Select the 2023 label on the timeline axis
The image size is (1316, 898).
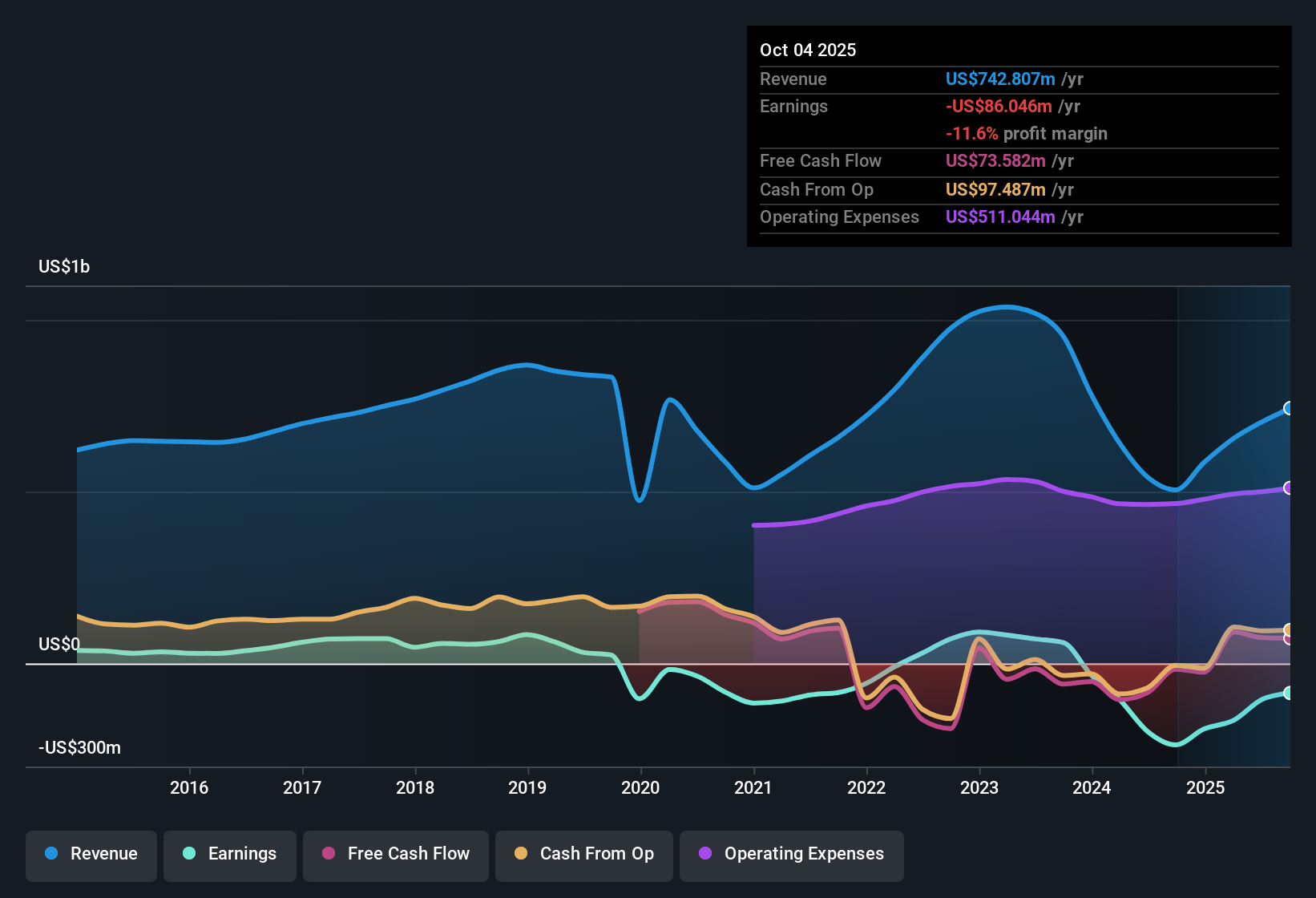click(979, 788)
